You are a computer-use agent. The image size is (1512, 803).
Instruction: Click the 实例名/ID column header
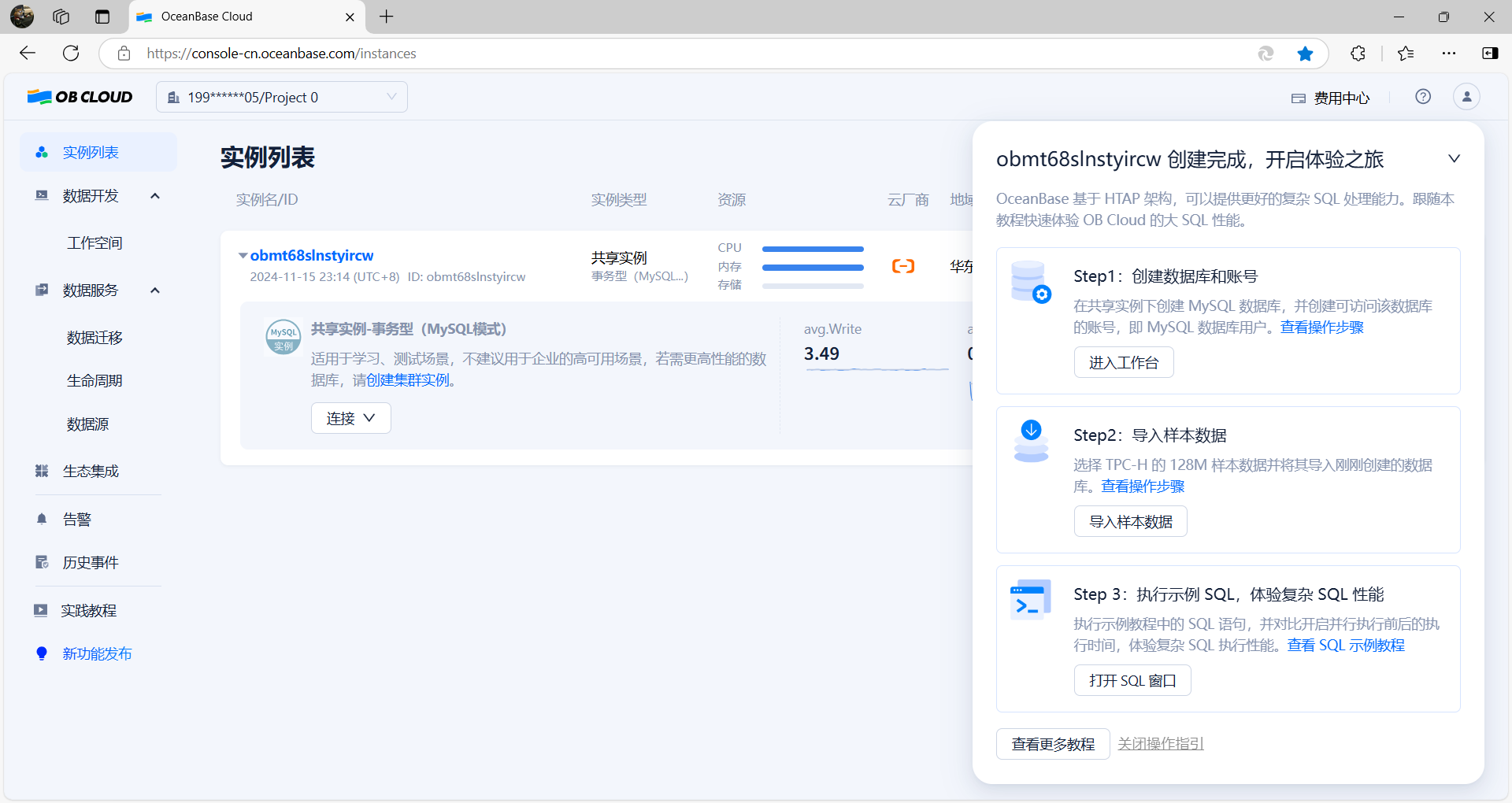267,200
